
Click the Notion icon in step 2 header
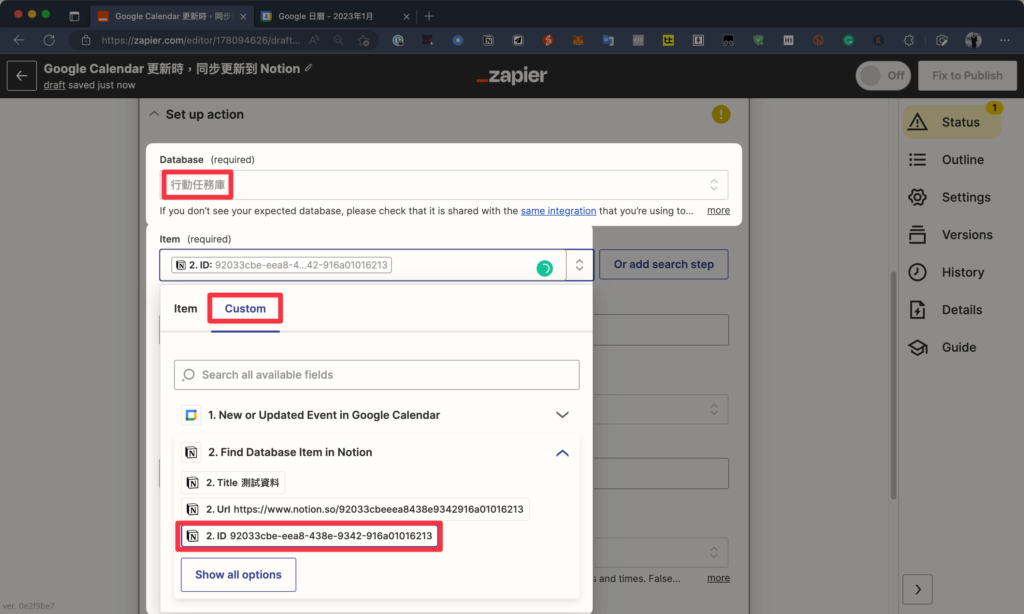191,452
